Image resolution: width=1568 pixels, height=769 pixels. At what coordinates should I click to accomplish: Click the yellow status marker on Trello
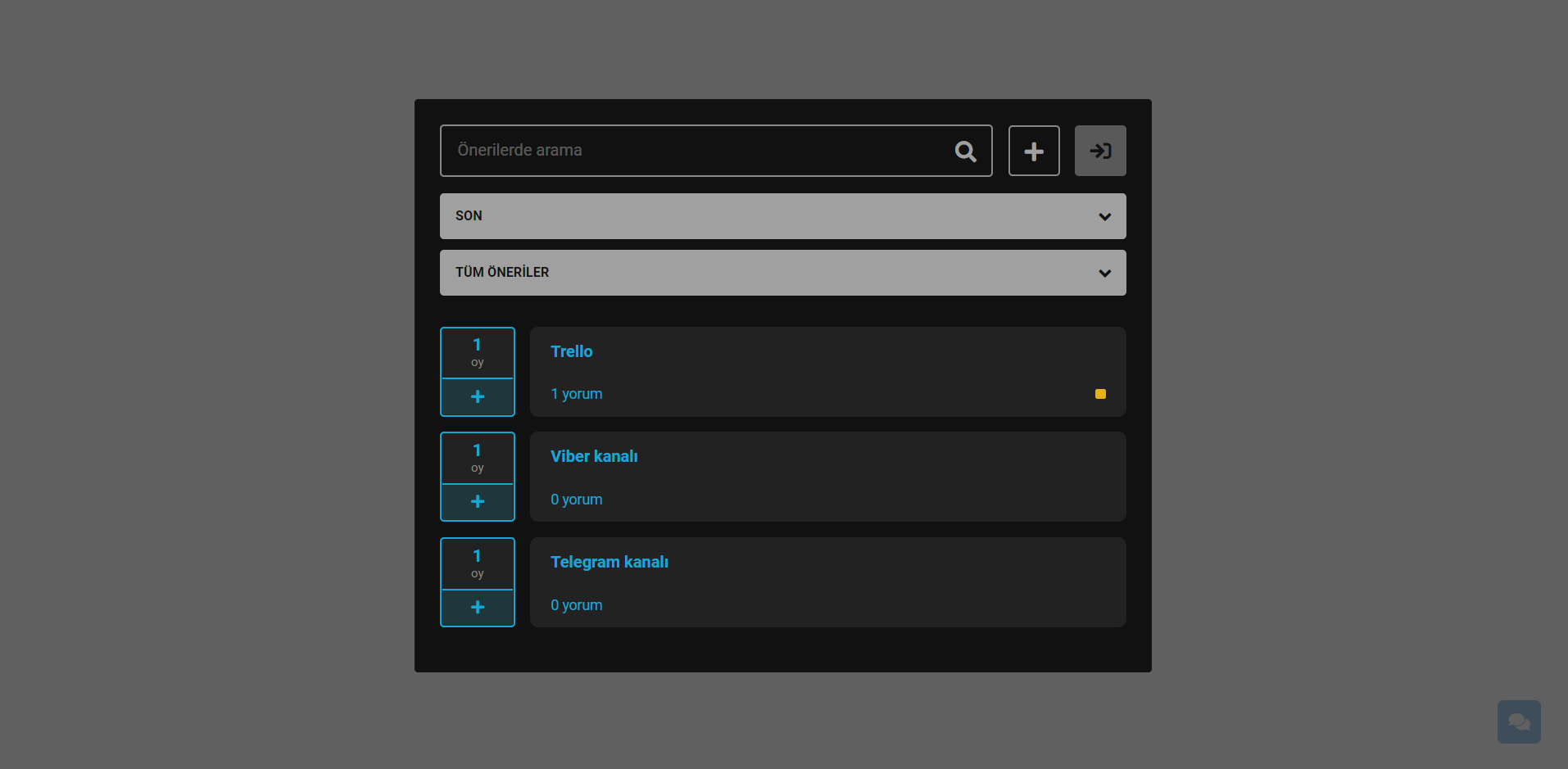click(1100, 394)
